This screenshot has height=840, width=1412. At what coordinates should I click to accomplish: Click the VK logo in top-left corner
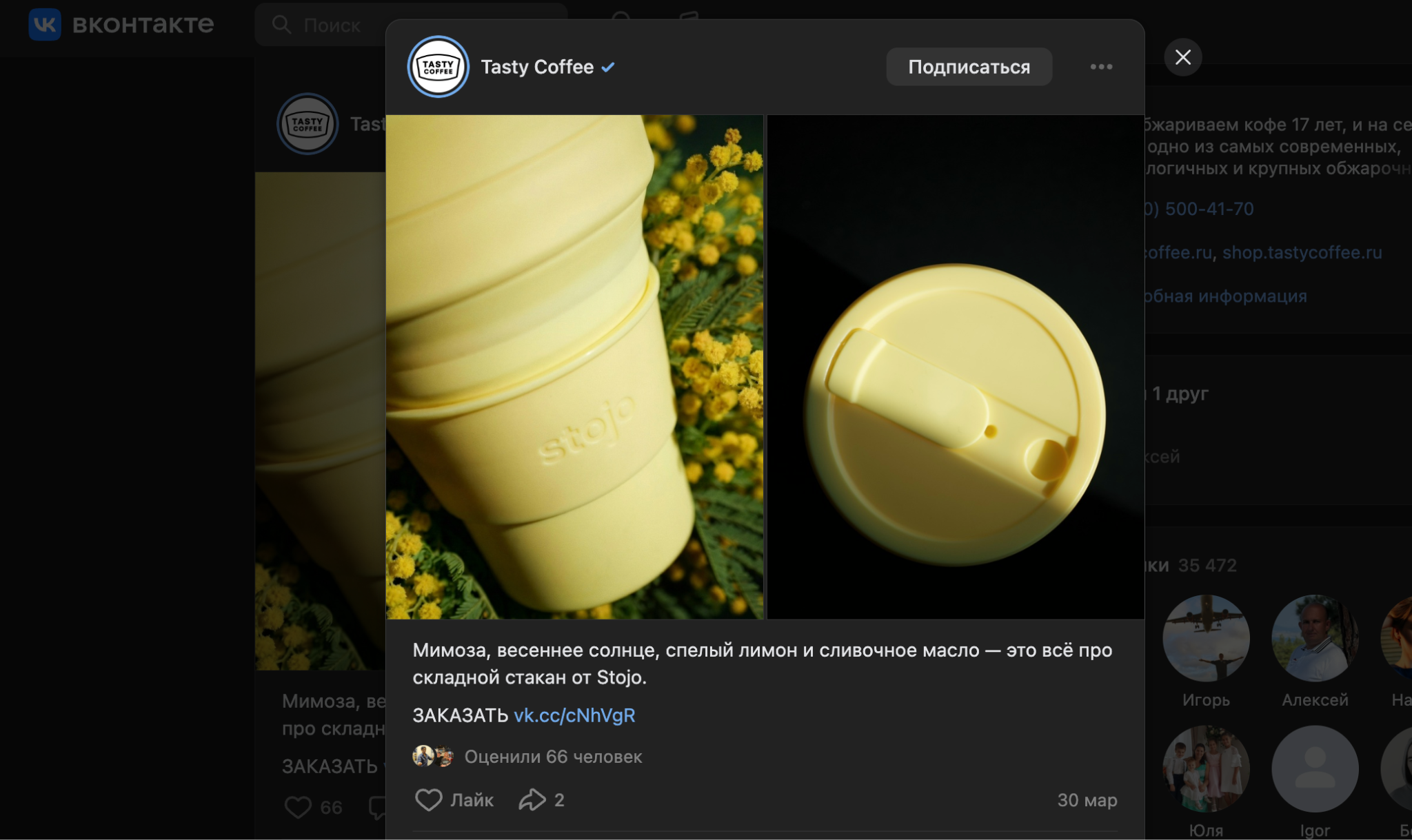coord(44,24)
